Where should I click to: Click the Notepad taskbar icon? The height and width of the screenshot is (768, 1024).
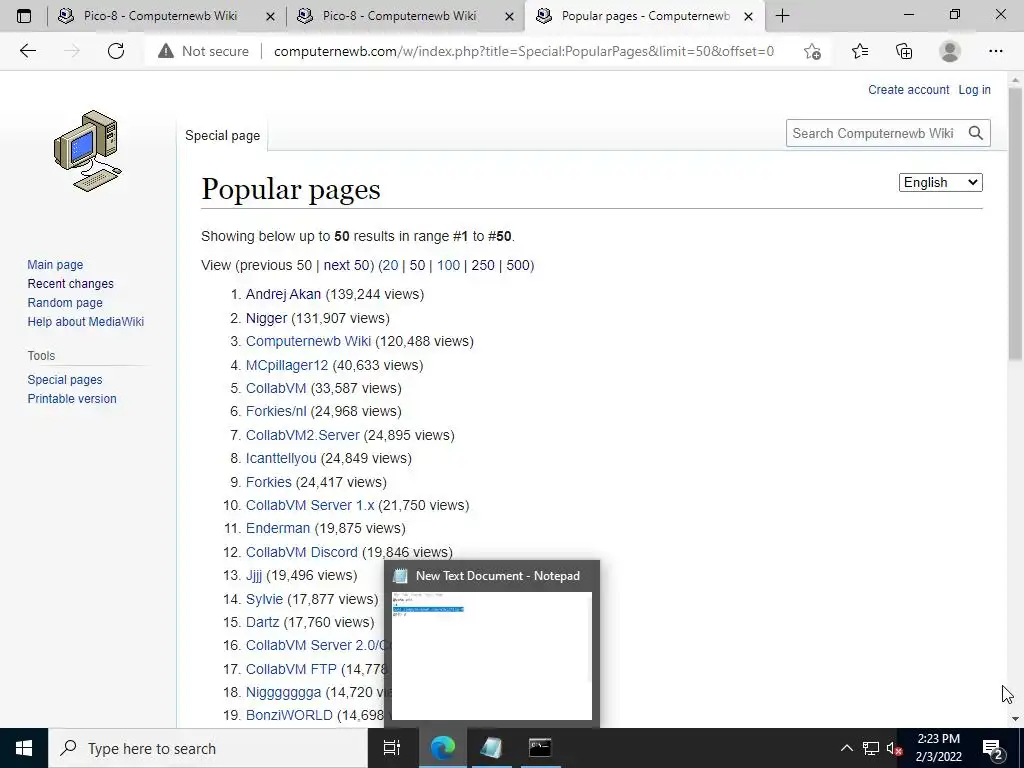coord(491,748)
